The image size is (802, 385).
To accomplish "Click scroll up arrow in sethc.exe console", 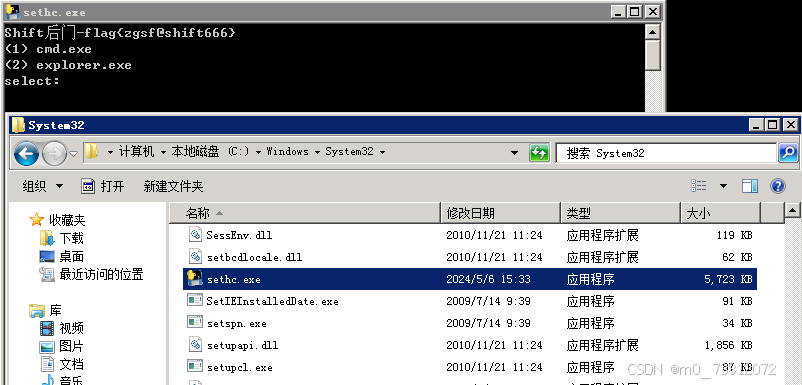I will pyautogui.click(x=653, y=33).
